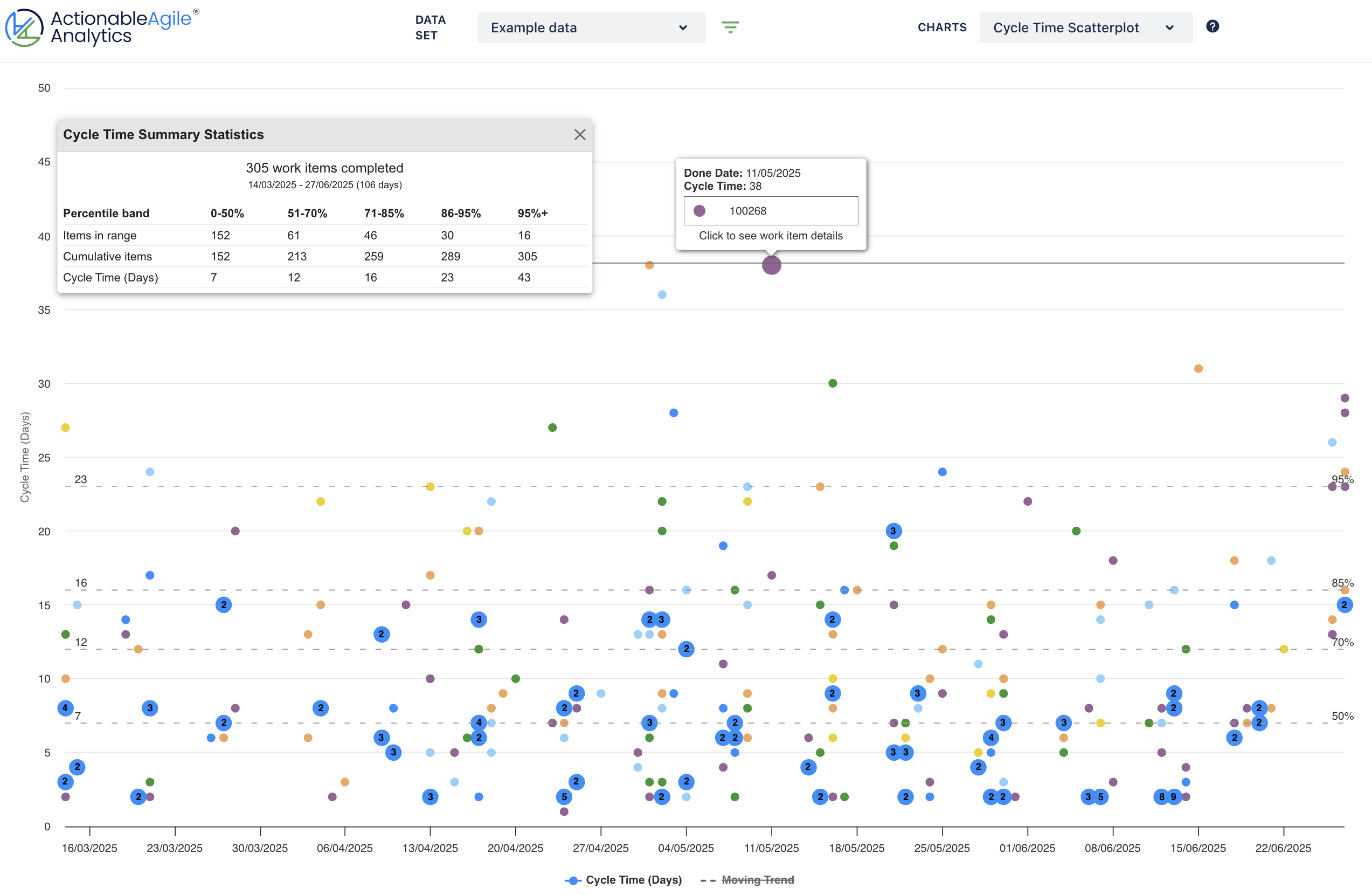Click the work item details link in tooltip

[x=771, y=235]
